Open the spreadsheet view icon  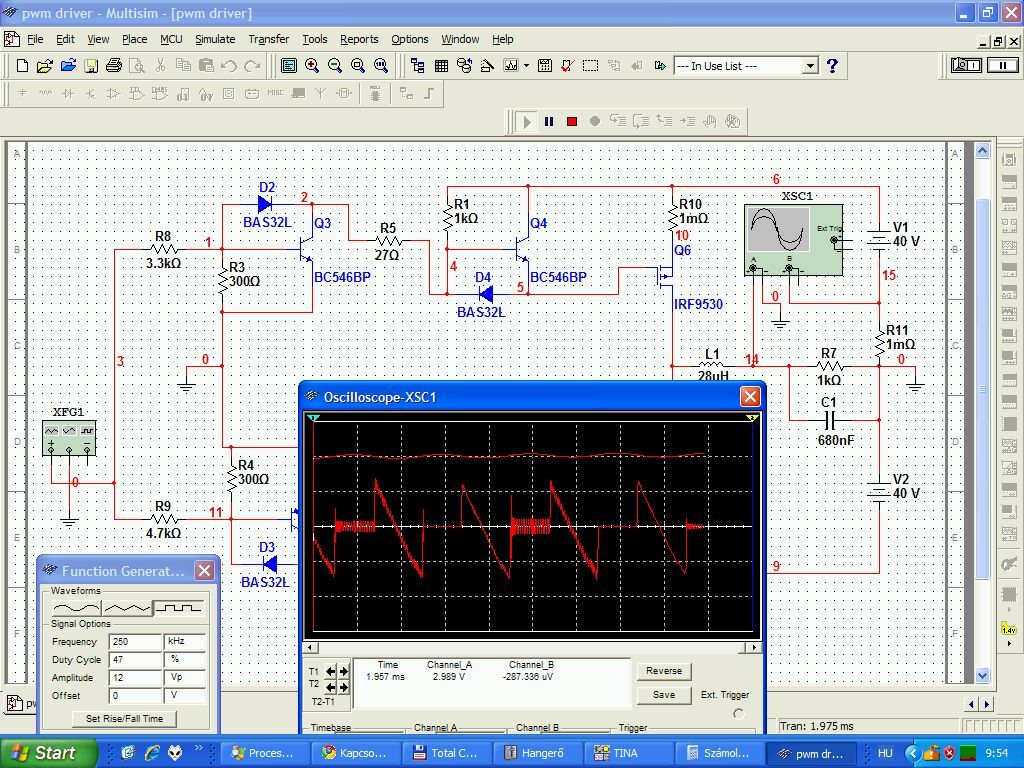[x=441, y=66]
